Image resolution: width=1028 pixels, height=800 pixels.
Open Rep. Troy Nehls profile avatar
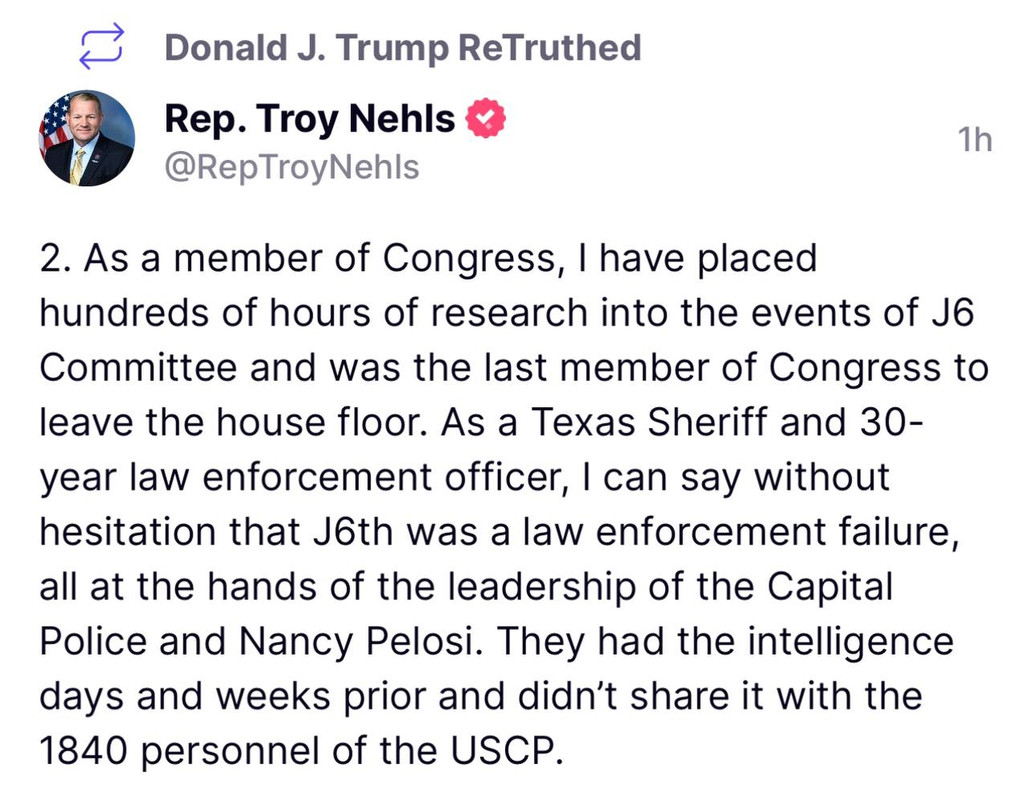(x=86, y=138)
